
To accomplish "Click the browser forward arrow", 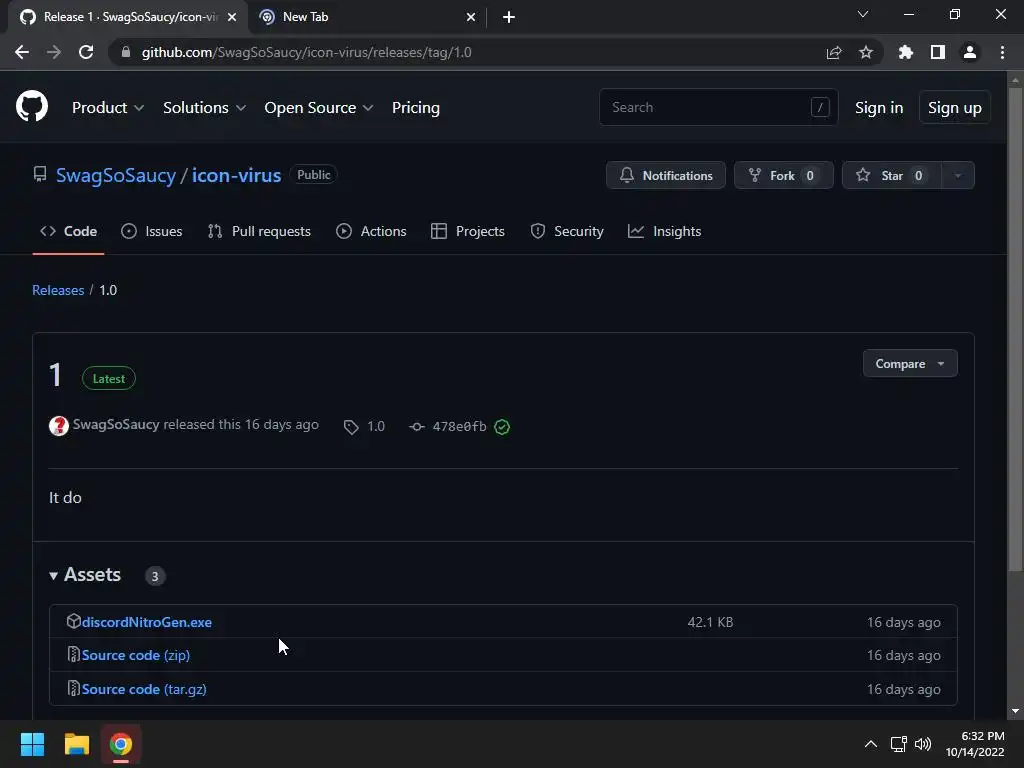I will 54,52.
